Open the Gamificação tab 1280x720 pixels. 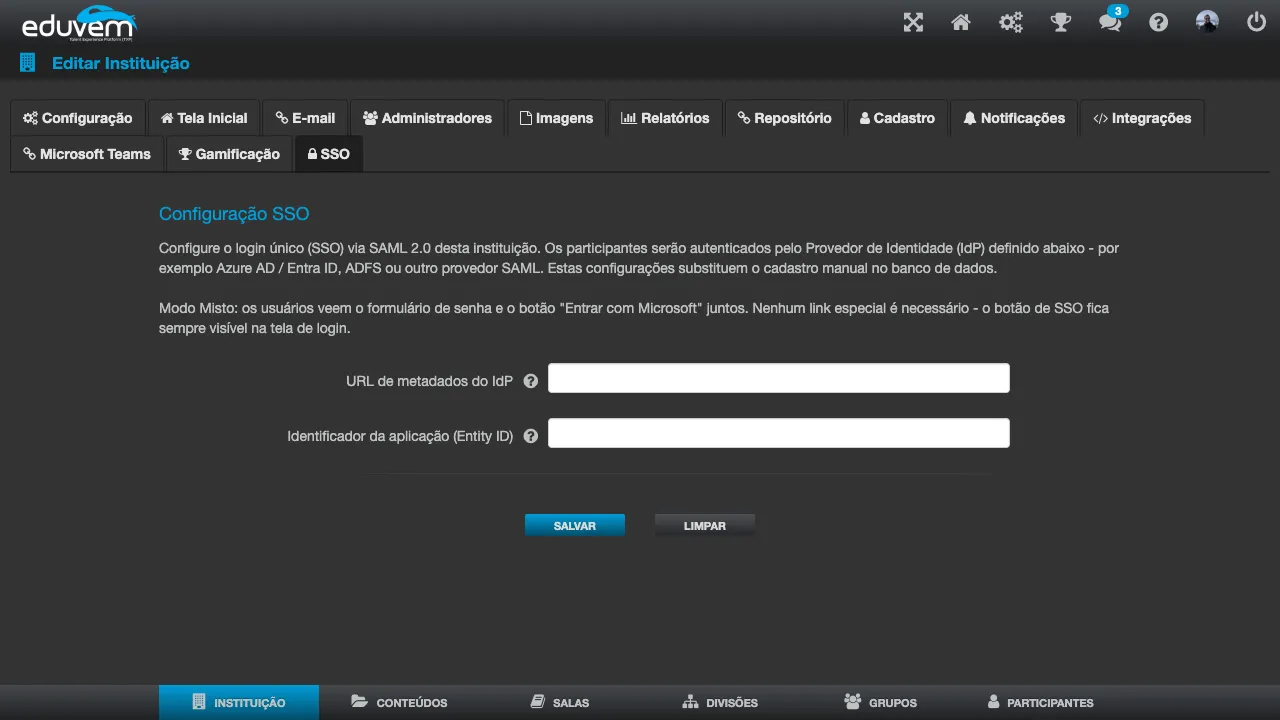click(x=230, y=154)
